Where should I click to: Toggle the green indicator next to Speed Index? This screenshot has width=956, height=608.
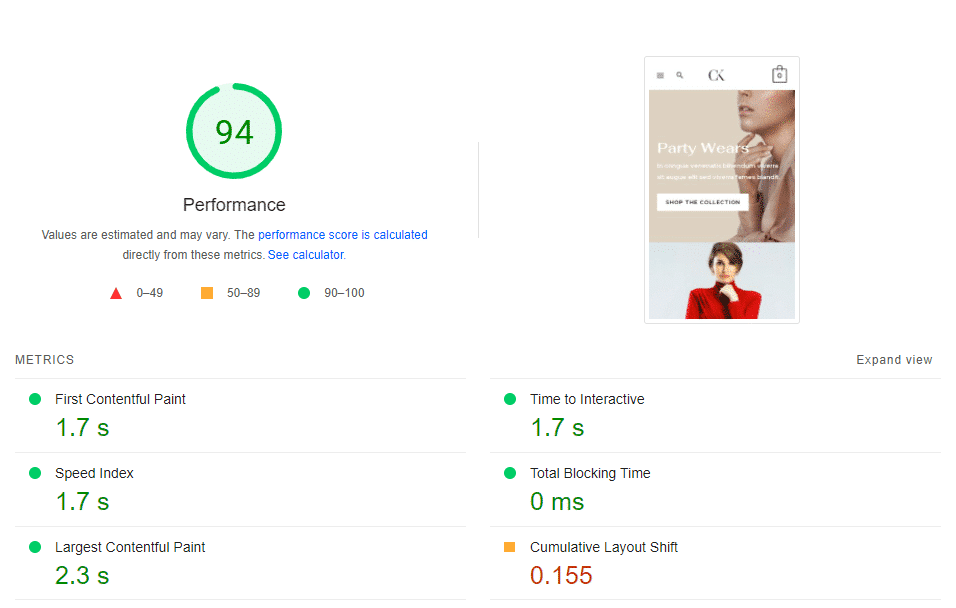click(34, 473)
